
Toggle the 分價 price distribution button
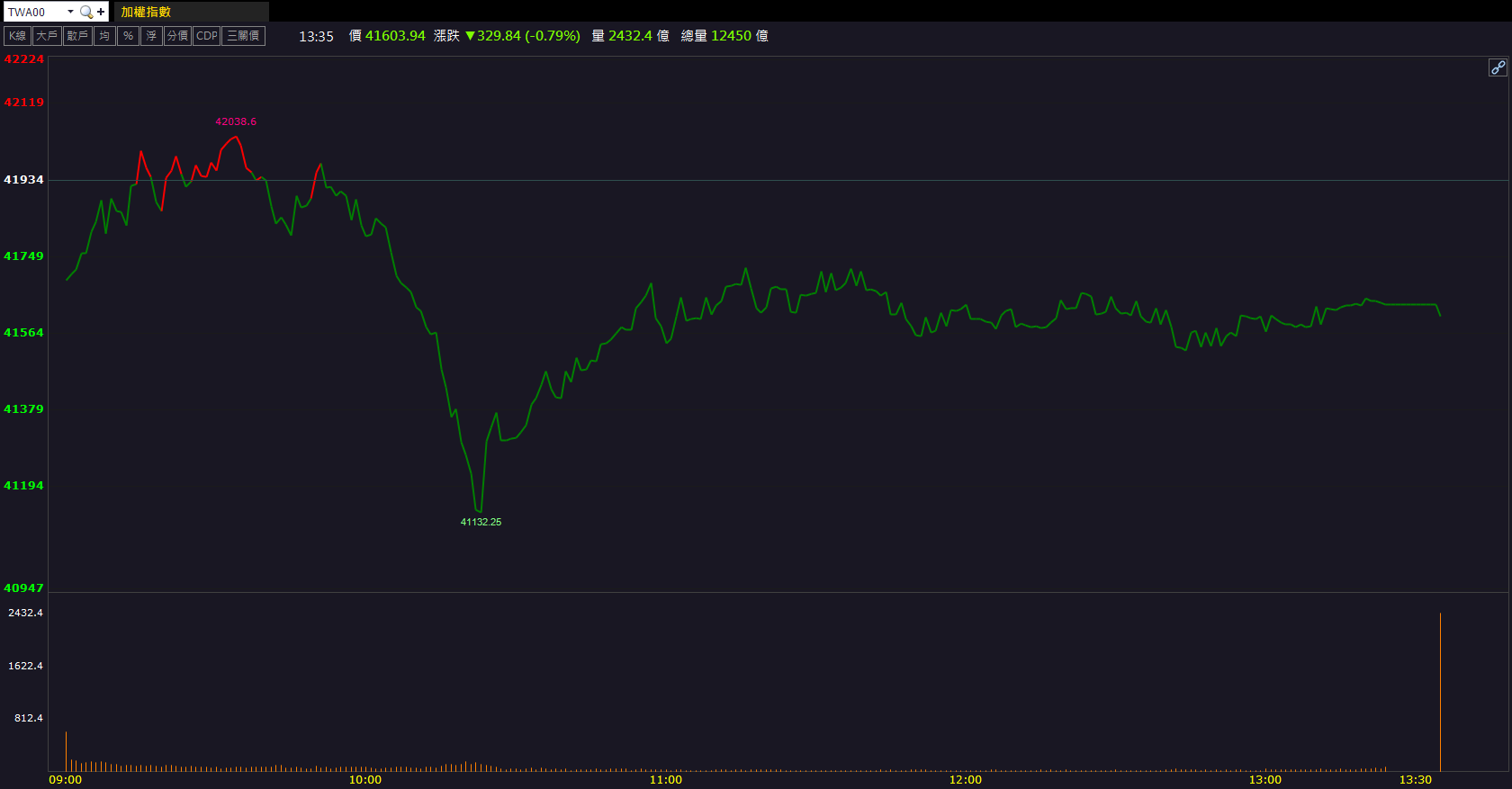[x=177, y=36]
